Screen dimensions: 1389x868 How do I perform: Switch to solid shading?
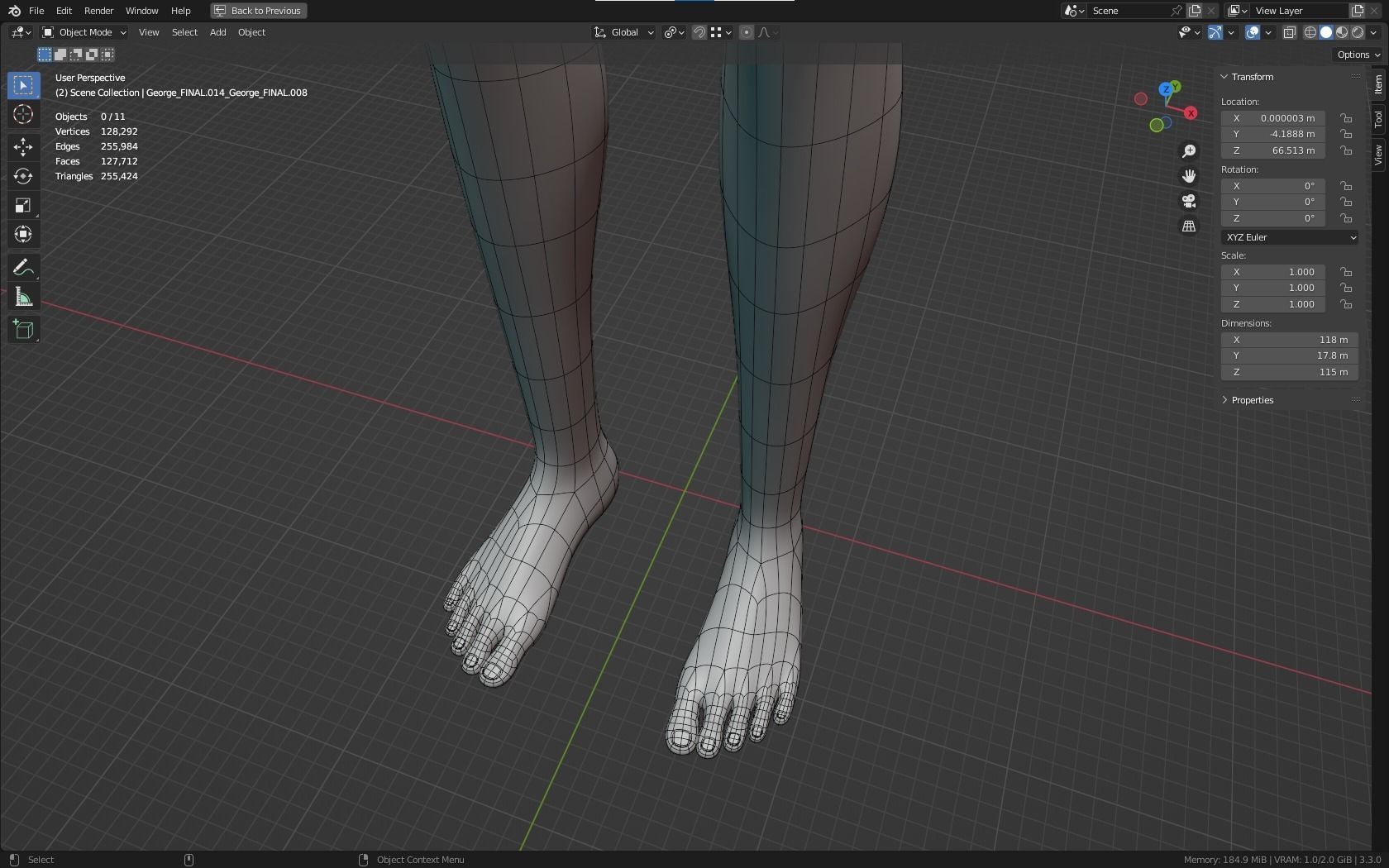point(1326,32)
